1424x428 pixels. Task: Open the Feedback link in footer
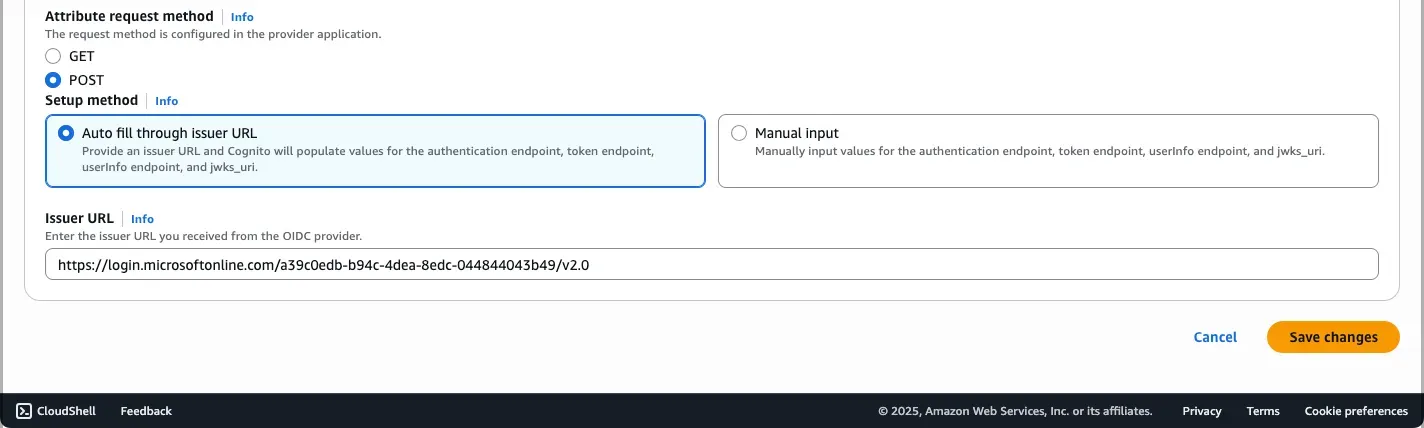pos(146,411)
